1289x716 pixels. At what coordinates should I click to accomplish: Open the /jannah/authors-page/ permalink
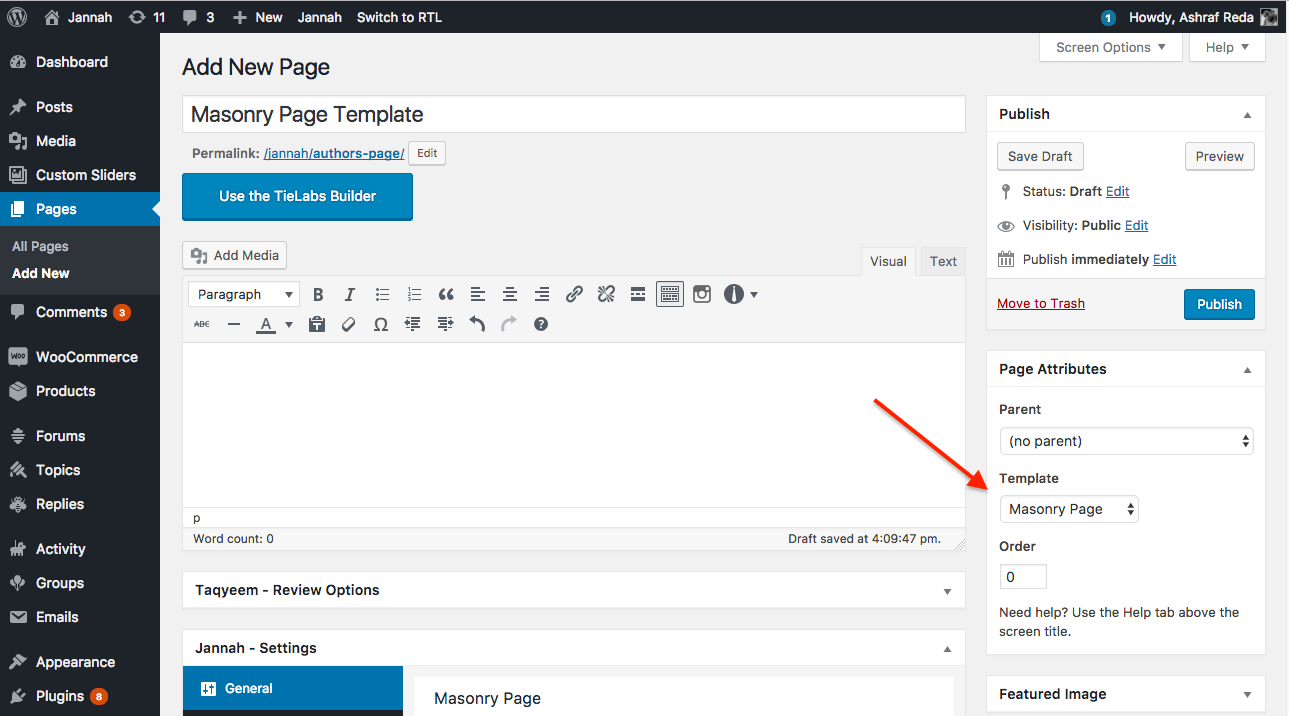tap(334, 153)
